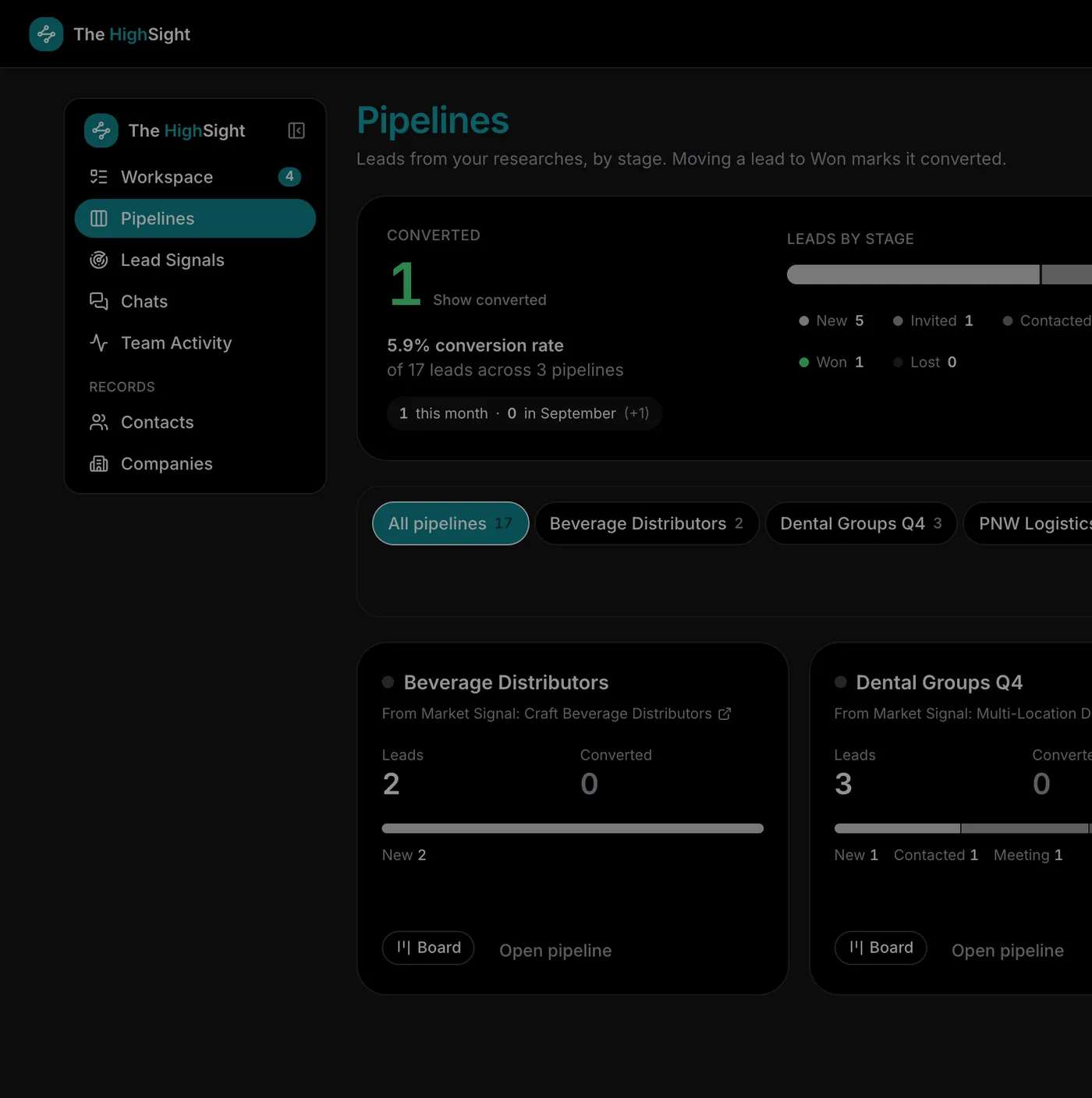
Task: Open the Lead Signals page
Action: point(195,260)
